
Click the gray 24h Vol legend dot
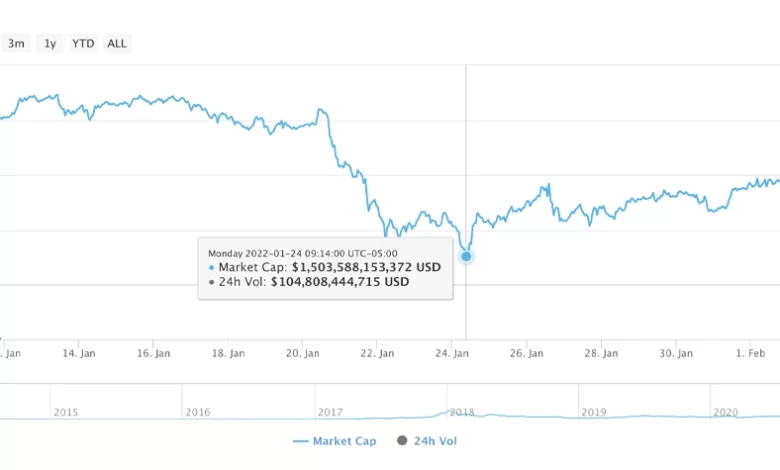pos(402,440)
